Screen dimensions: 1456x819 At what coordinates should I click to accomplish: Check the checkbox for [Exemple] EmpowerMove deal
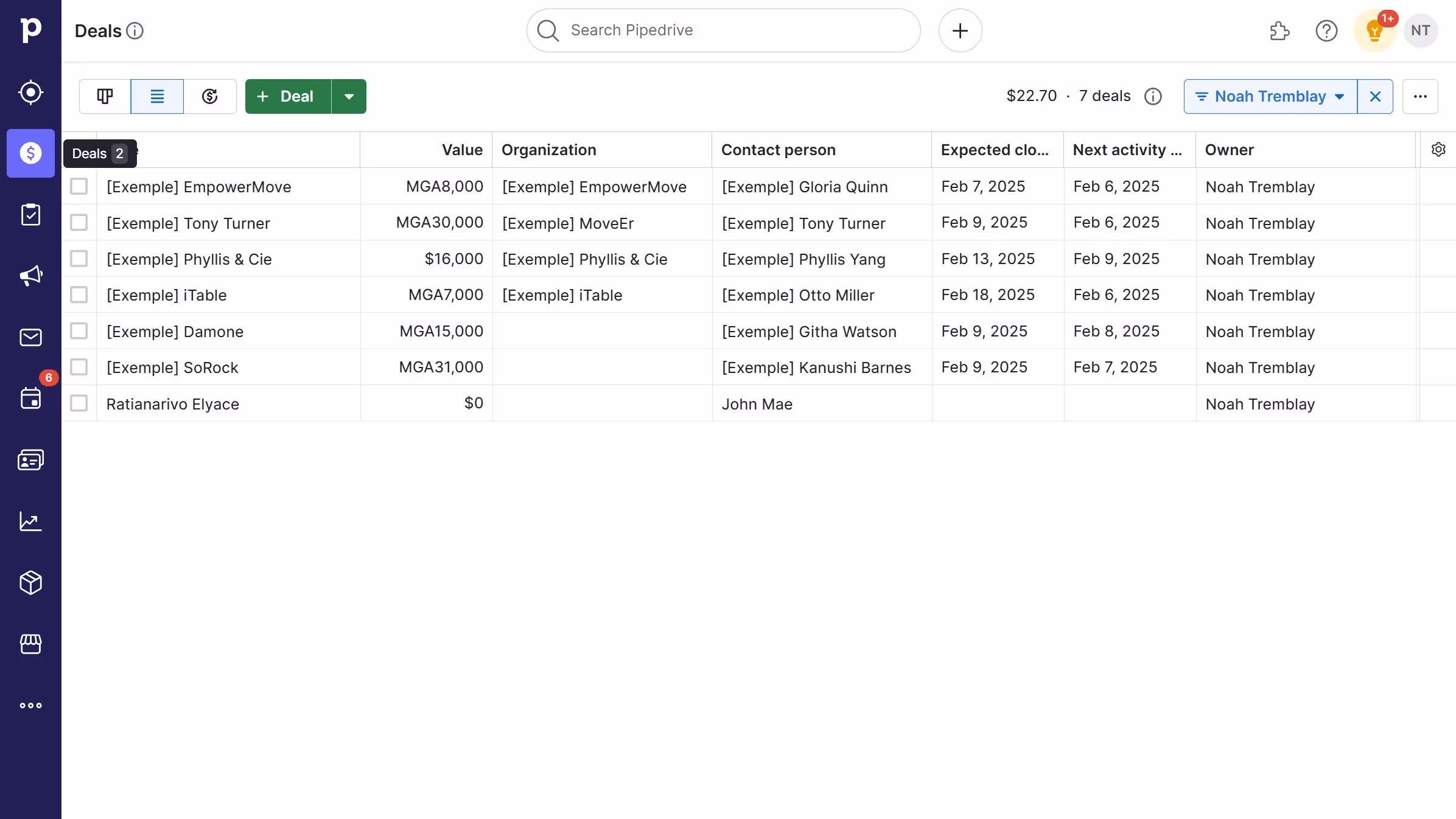pos(79,186)
